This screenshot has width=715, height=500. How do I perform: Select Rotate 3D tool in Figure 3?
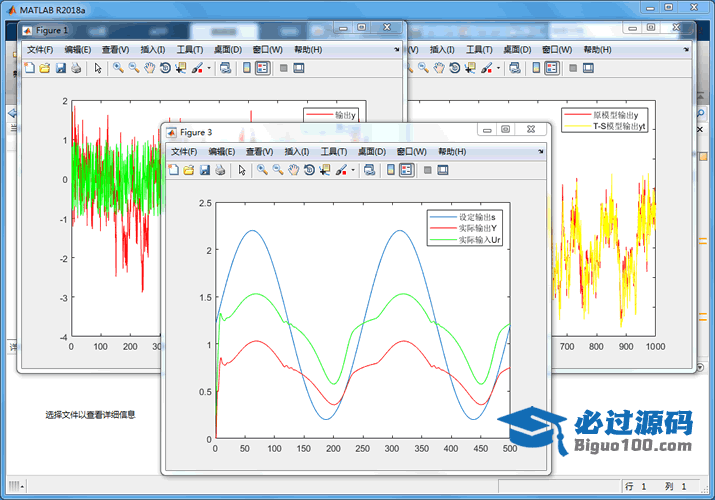click(309, 170)
